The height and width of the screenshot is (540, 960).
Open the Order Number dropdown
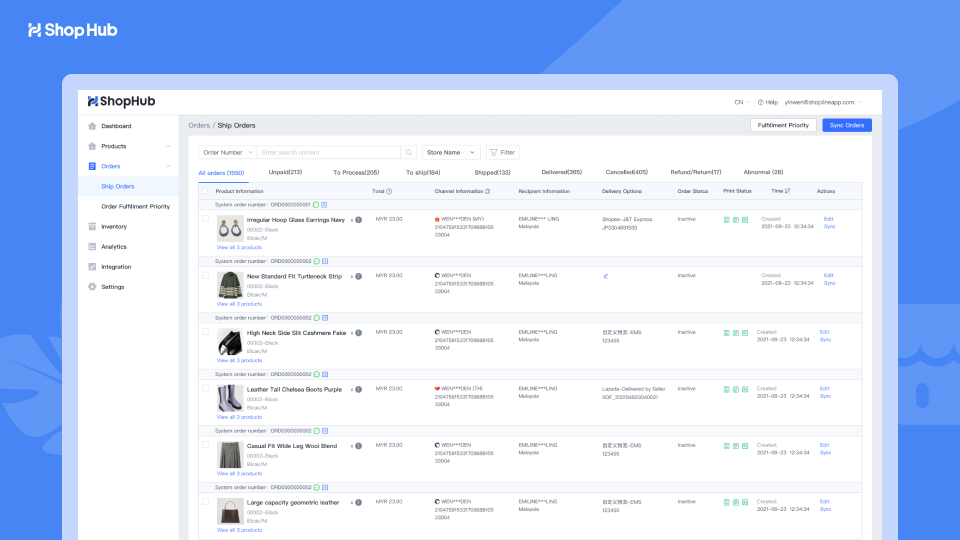click(226, 153)
